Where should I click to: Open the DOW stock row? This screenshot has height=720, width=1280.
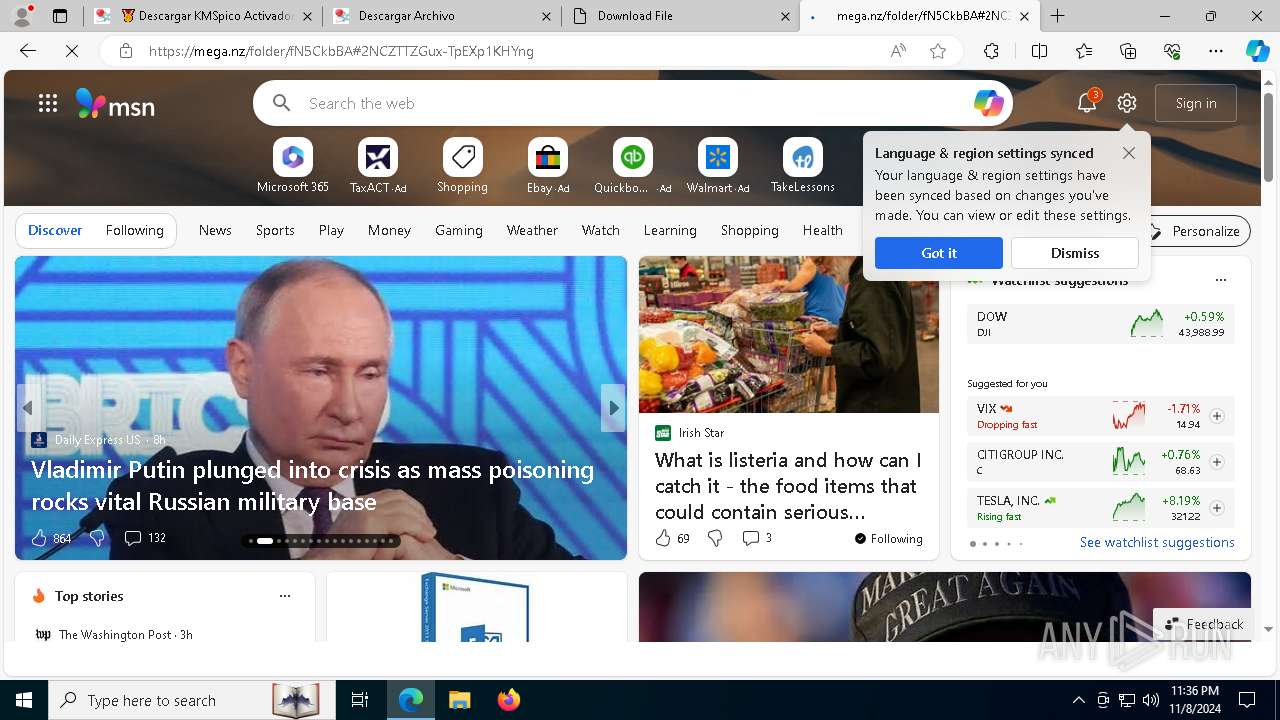pos(1101,324)
